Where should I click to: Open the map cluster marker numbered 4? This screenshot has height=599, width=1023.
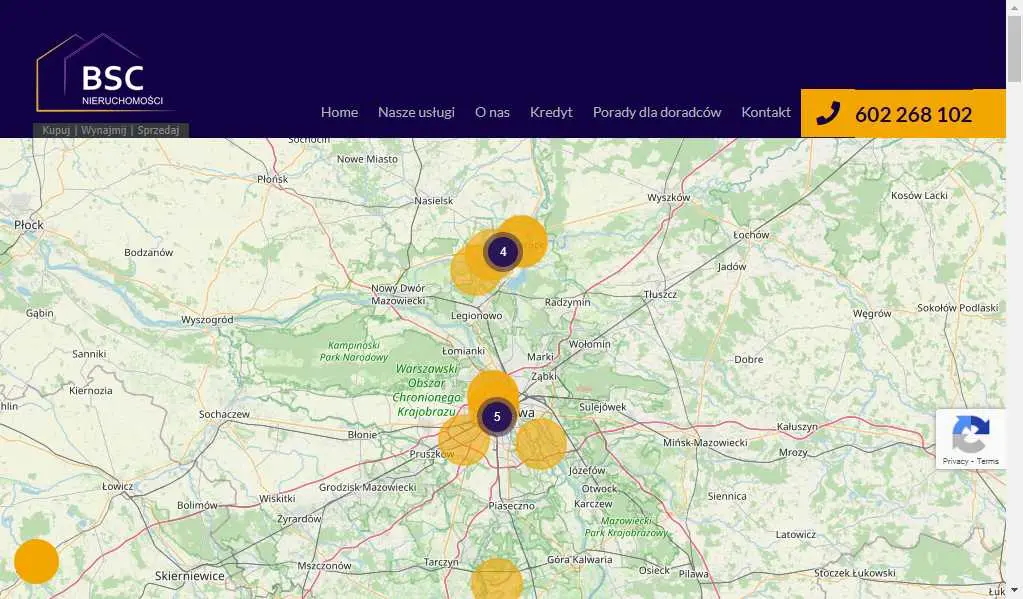click(503, 251)
